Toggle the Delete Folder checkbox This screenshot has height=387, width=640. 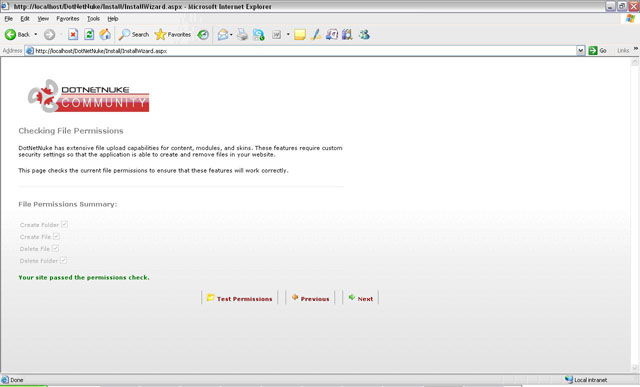pyautogui.click(x=63, y=260)
